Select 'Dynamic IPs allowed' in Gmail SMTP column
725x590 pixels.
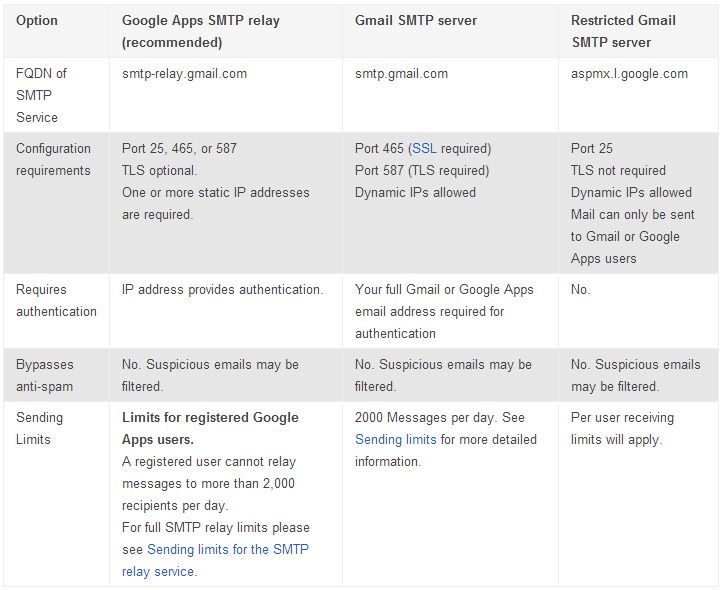[415, 192]
